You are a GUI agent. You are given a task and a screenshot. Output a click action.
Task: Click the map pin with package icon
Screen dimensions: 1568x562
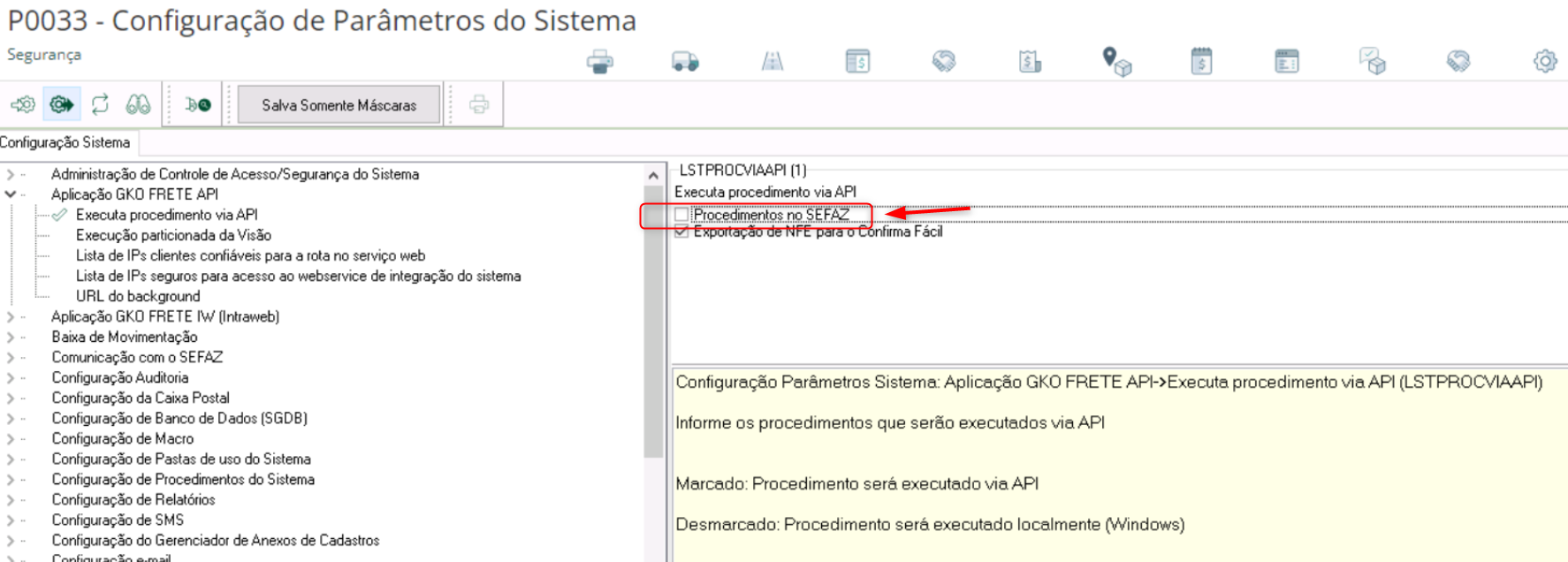tap(1116, 61)
